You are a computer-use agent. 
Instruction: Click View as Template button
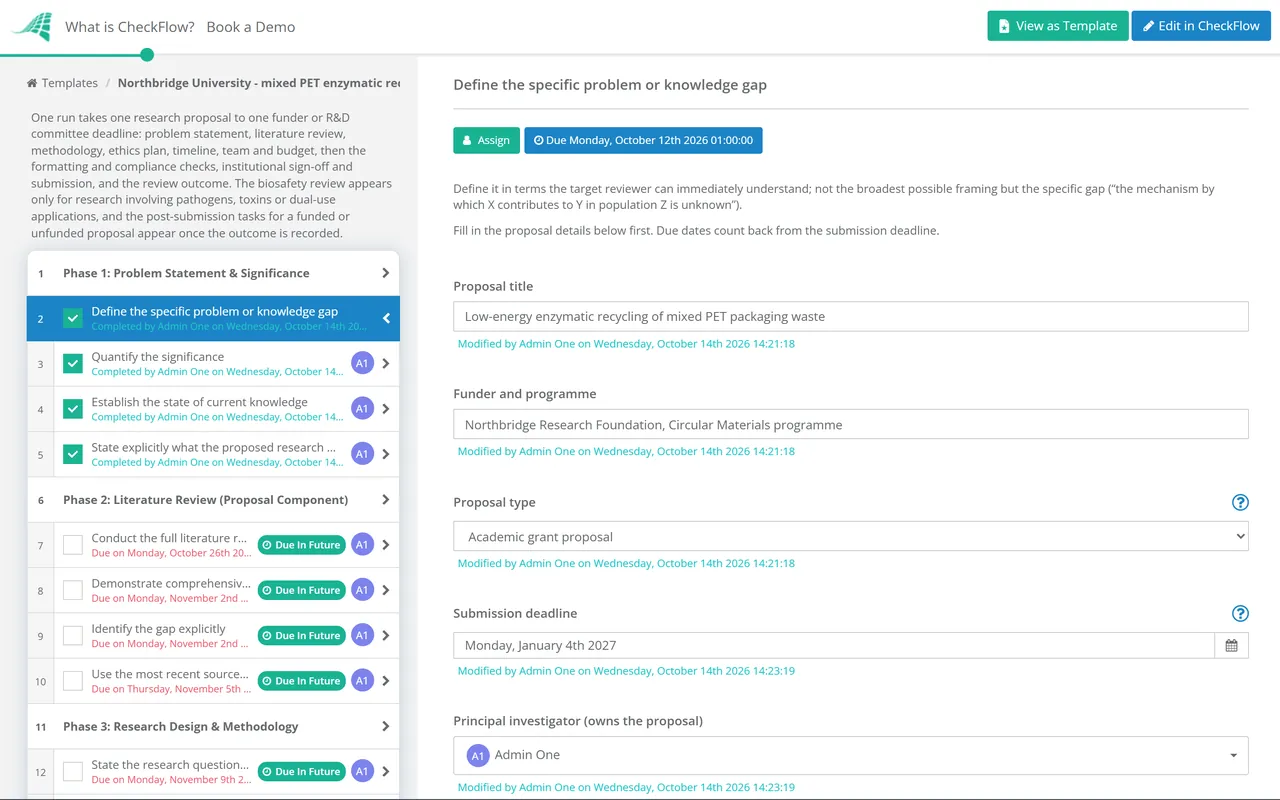click(x=1058, y=26)
